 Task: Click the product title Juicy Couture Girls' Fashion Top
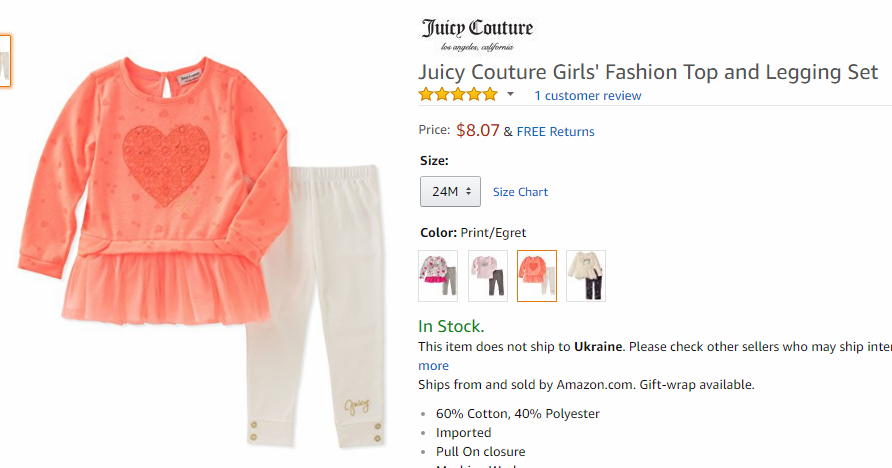coord(648,72)
